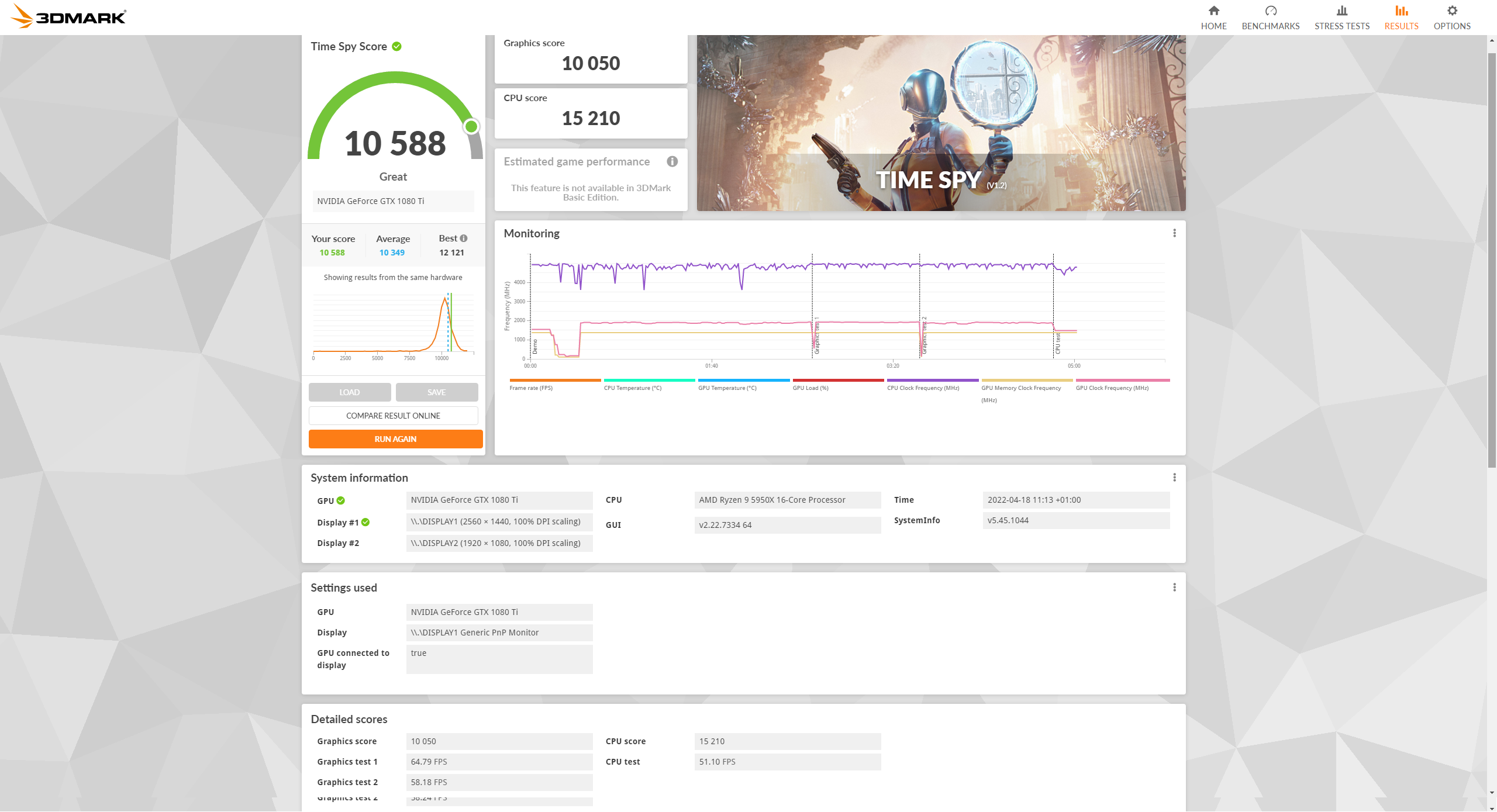Screen dimensions: 1497x812
Task: Click the Time Spy Score green checkmark
Action: point(396,46)
